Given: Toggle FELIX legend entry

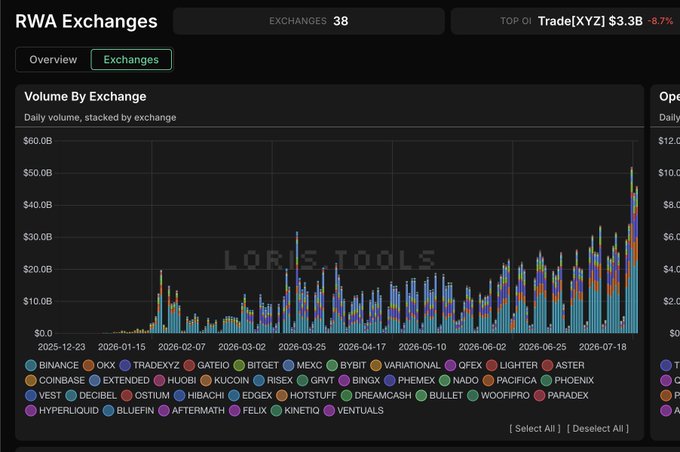Looking at the screenshot, I should 248,411.
